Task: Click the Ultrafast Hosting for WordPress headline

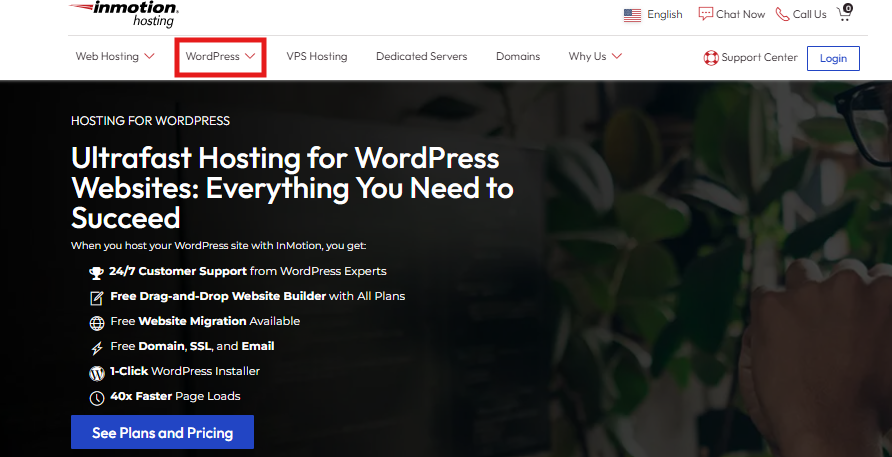Action: pos(292,188)
